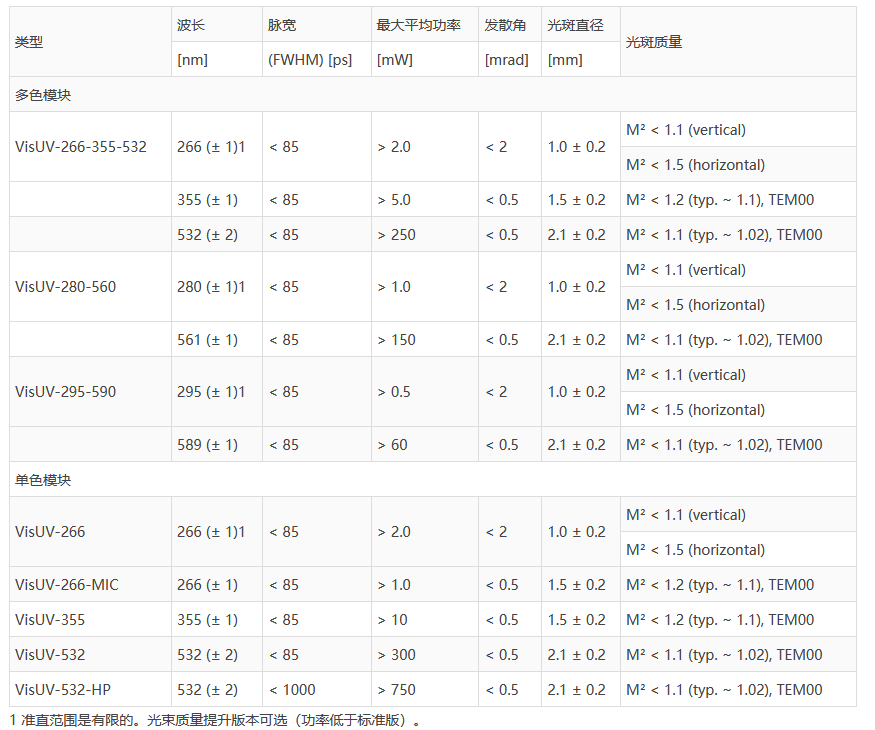Image resolution: width=875 pixels, height=730 pixels.
Task: Click the VisUV-280-560 model name
Action: tap(66, 287)
